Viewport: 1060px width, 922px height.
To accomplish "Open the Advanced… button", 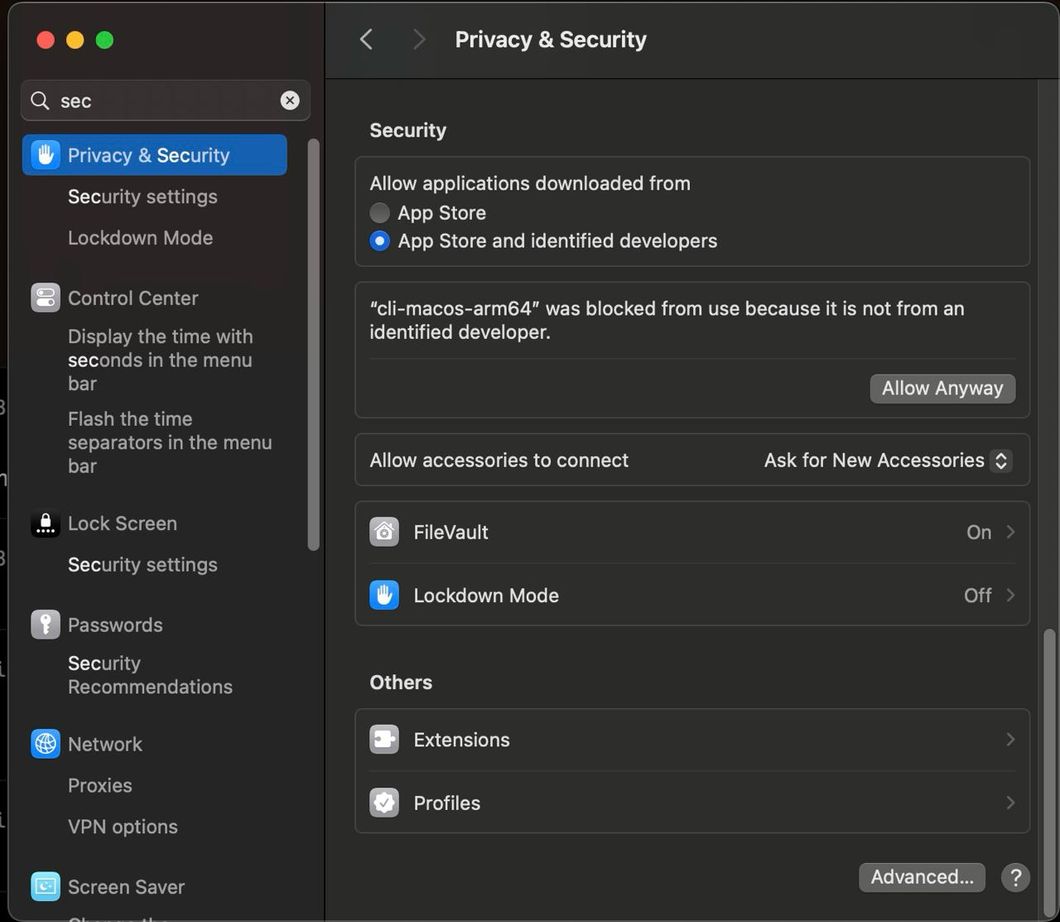I will click(921, 877).
